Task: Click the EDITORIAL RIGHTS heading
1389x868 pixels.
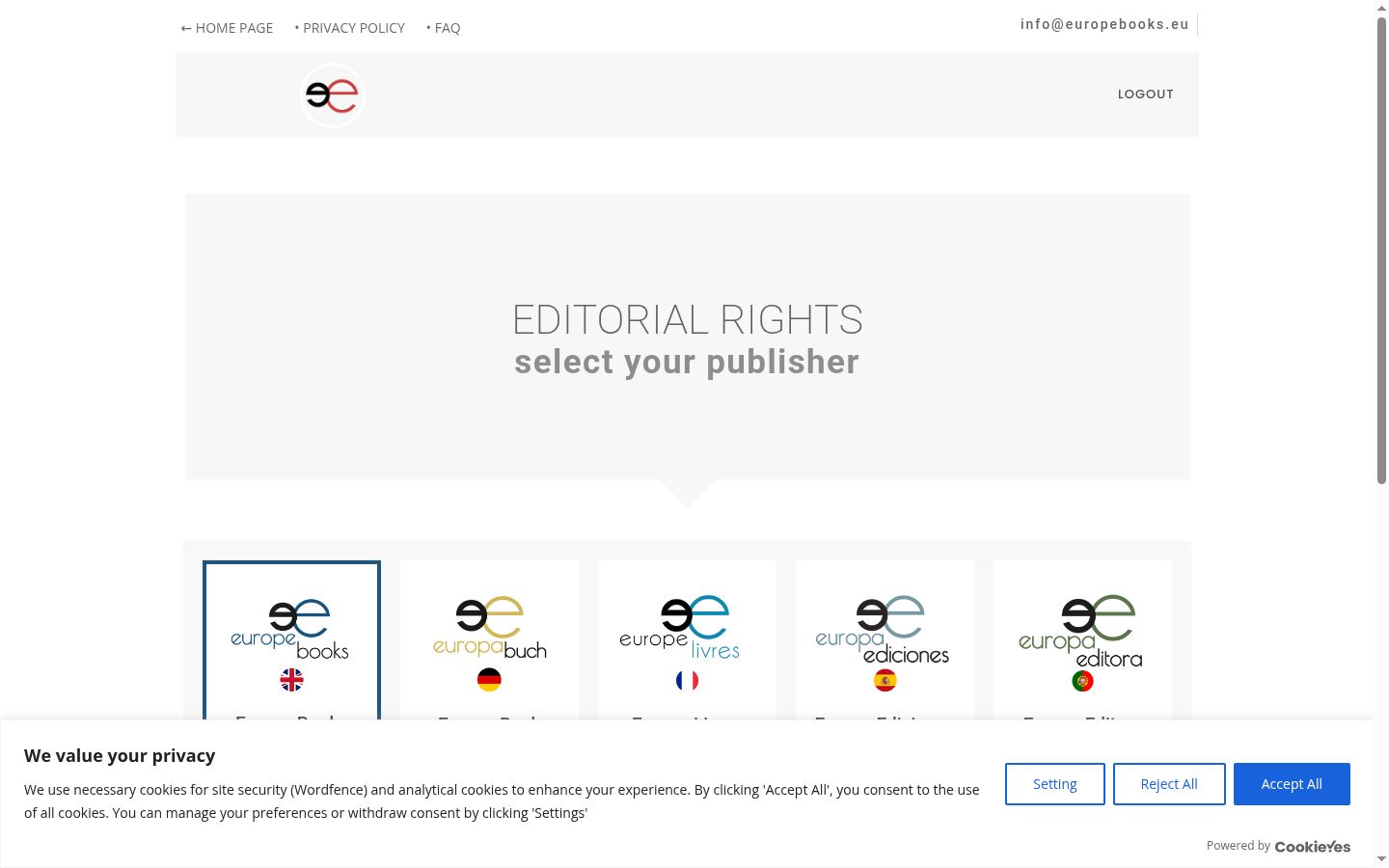Action: tap(688, 320)
